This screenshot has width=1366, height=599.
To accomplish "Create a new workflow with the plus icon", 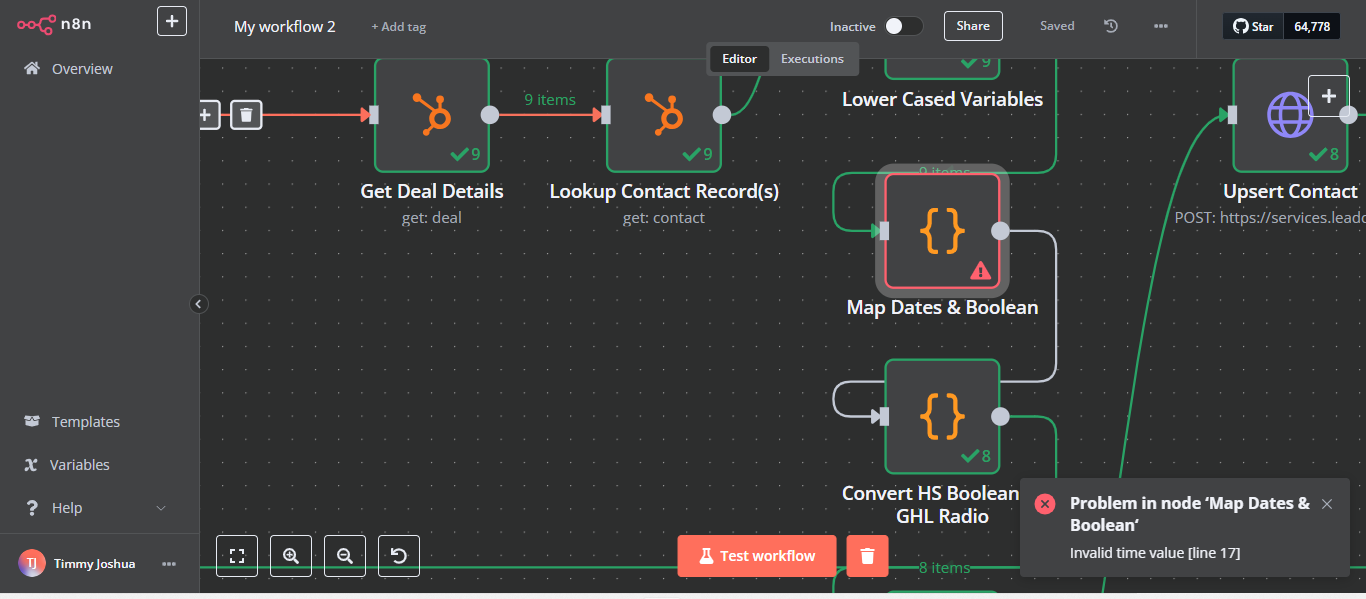I will pos(171,20).
